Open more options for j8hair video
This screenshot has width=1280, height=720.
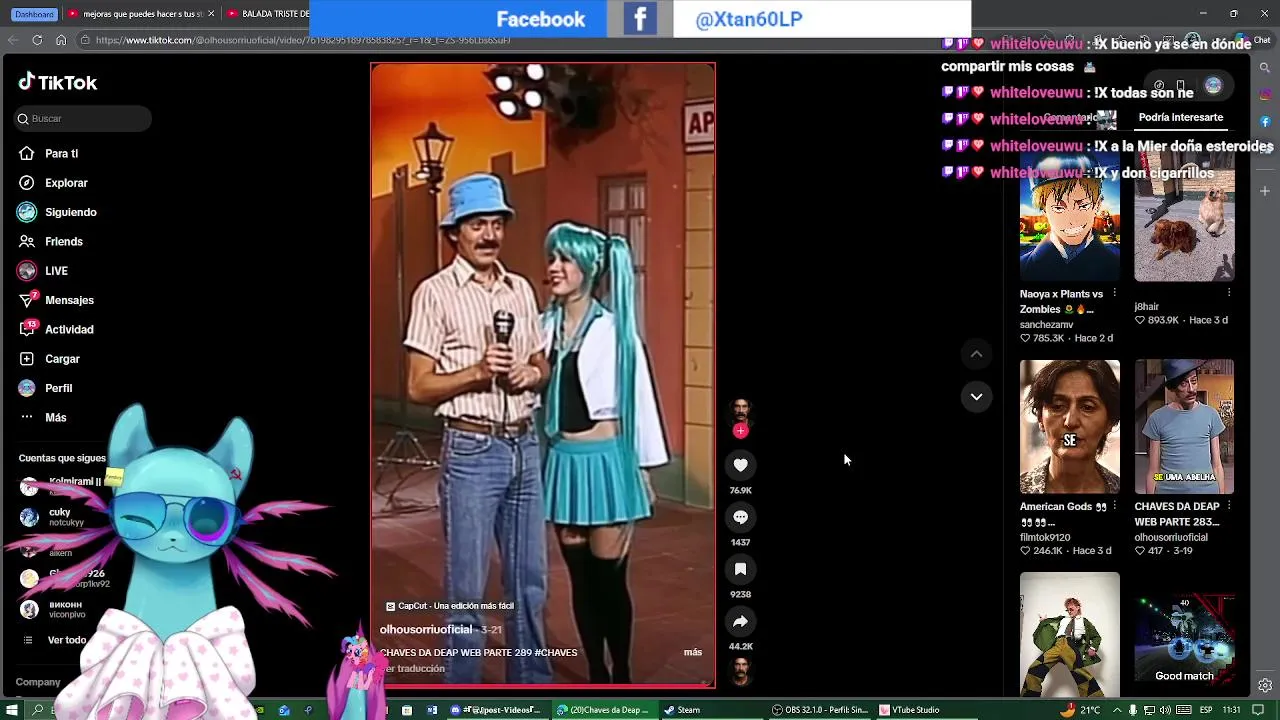click(1229, 293)
